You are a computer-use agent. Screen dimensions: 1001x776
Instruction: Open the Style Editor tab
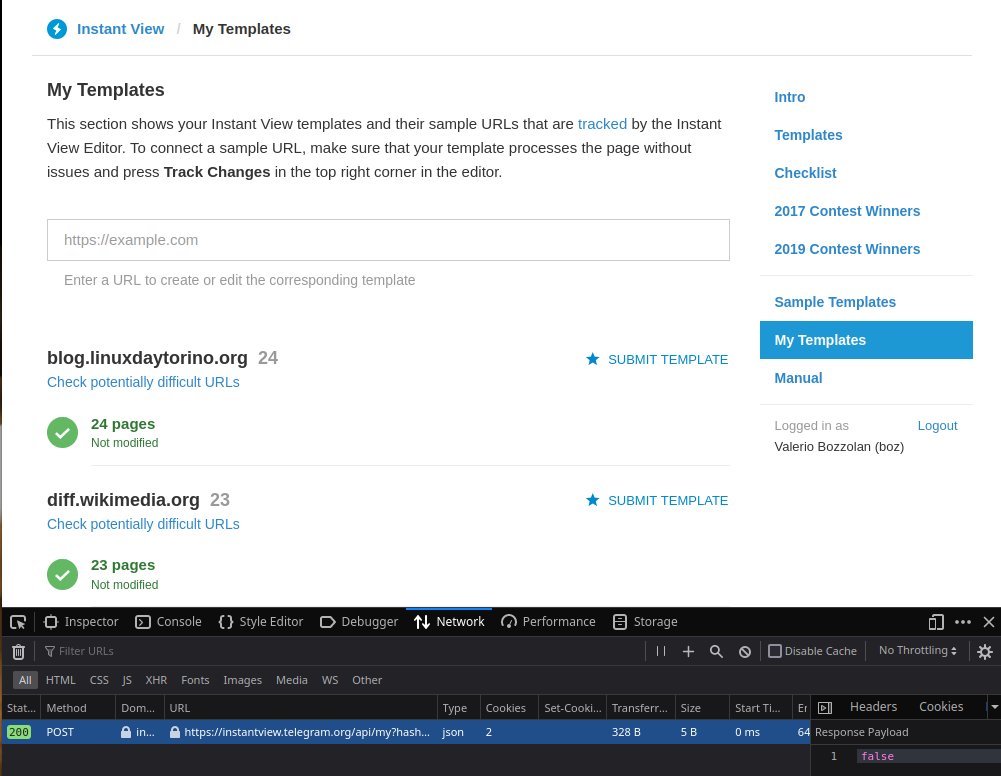coord(260,622)
